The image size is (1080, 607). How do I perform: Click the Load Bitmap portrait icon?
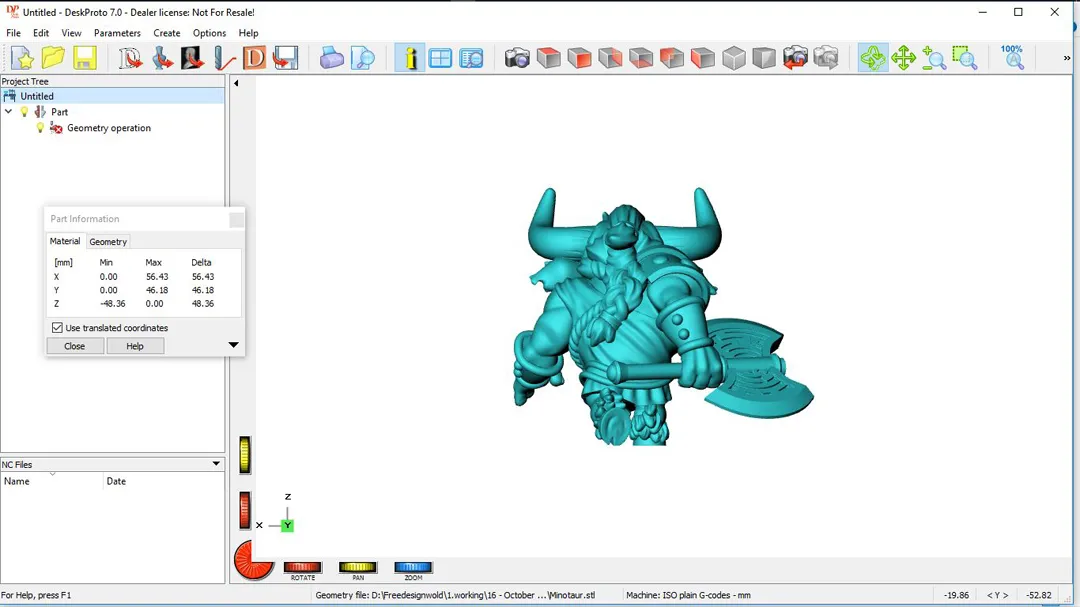[192, 58]
